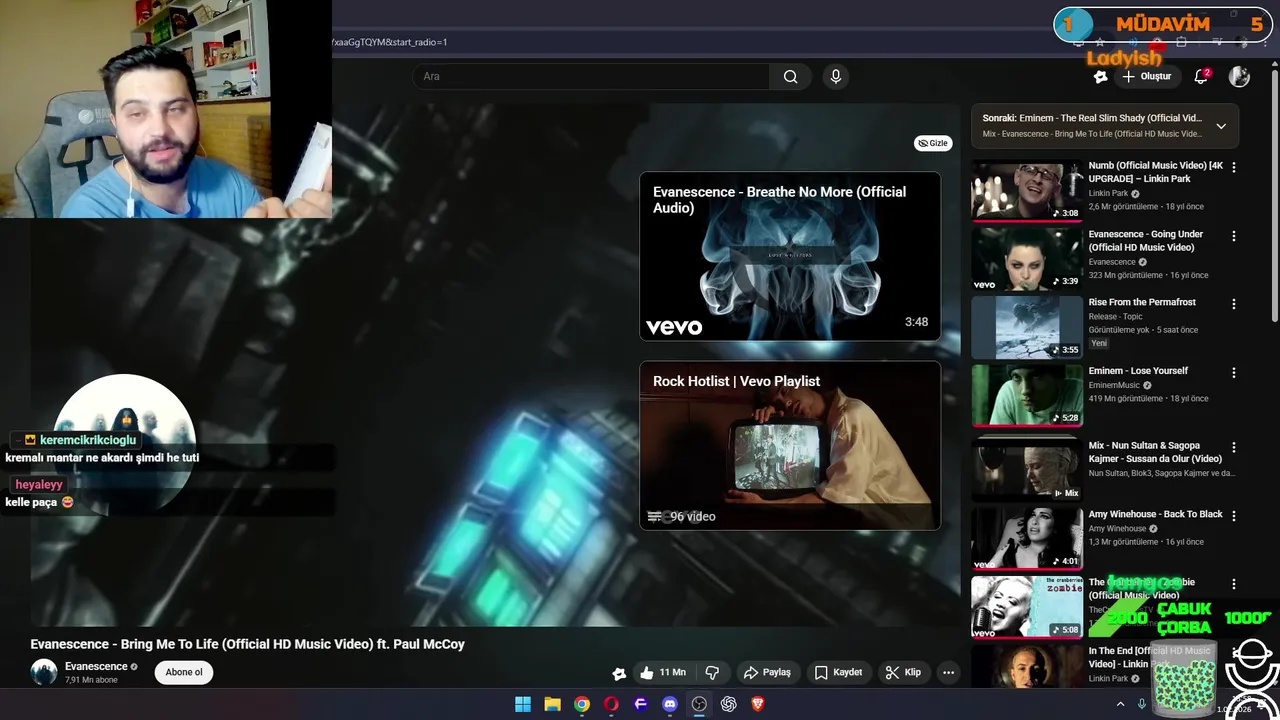This screenshot has width=1280, height=720.
Task: Open options menu for Numb video
Action: point(1233,167)
